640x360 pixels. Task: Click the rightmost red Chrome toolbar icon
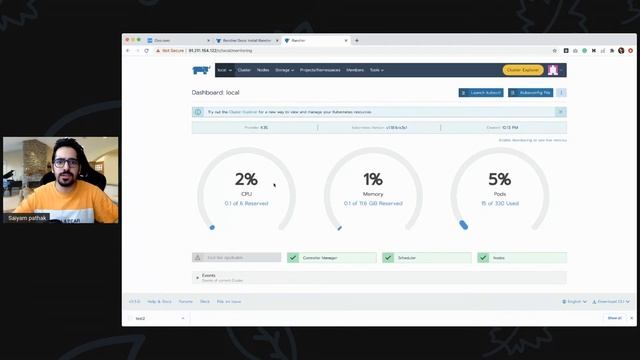pos(631,51)
